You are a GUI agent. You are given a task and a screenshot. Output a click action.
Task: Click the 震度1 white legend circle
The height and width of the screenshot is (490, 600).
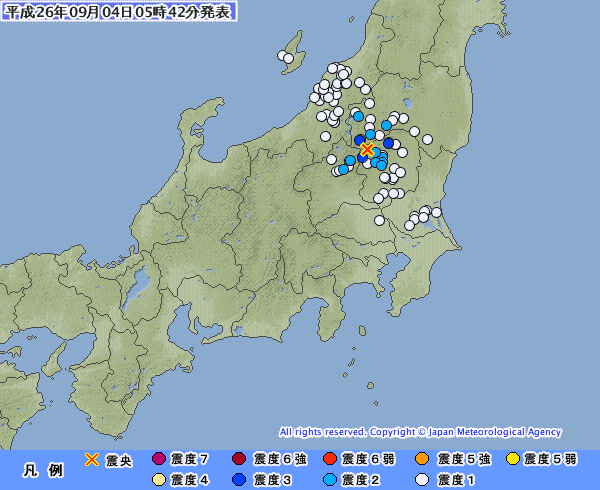click(x=422, y=480)
